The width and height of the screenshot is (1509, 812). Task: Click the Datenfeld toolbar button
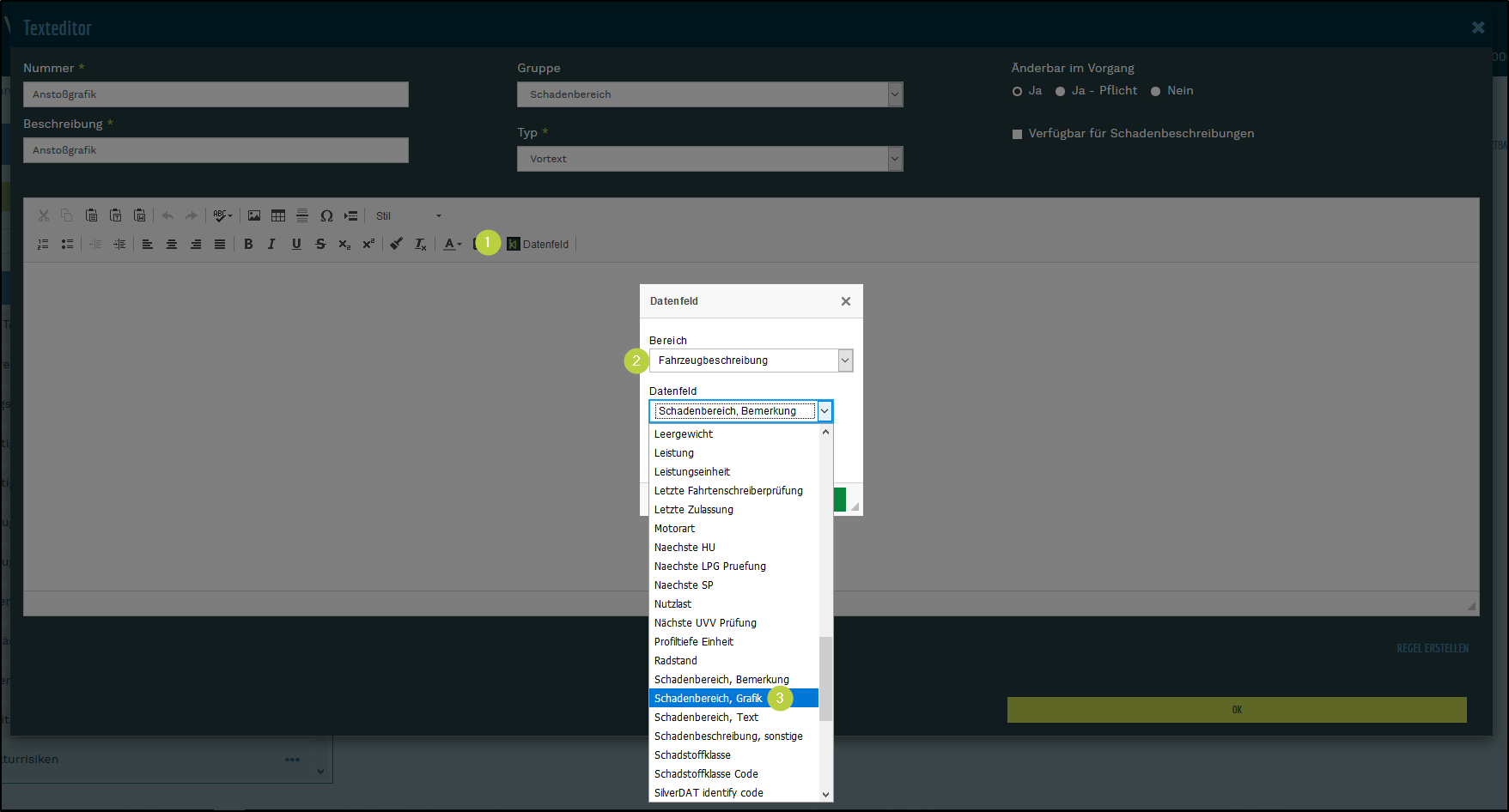[x=538, y=245]
